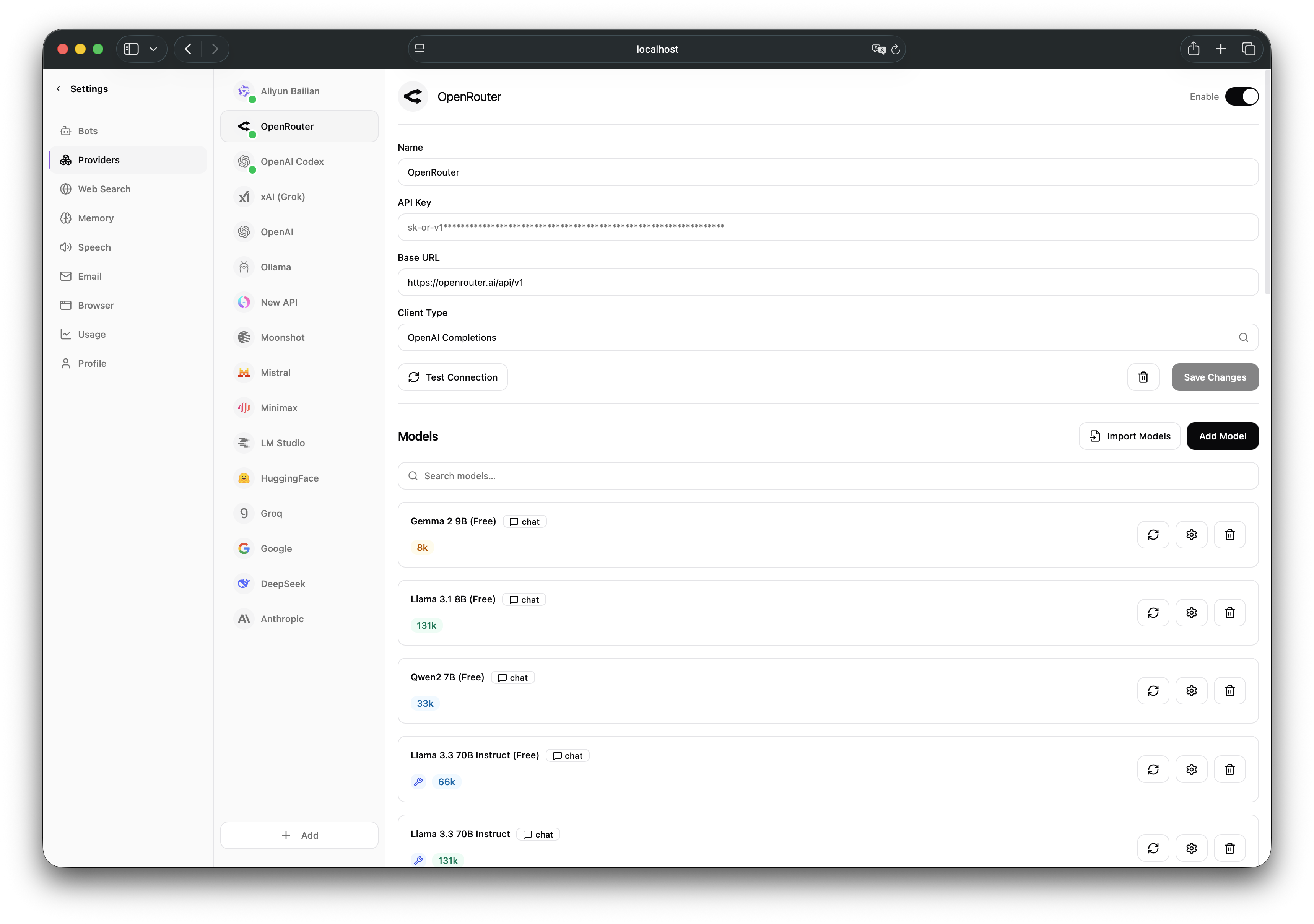
Task: Click the page reload icon in address bar
Action: point(896,50)
